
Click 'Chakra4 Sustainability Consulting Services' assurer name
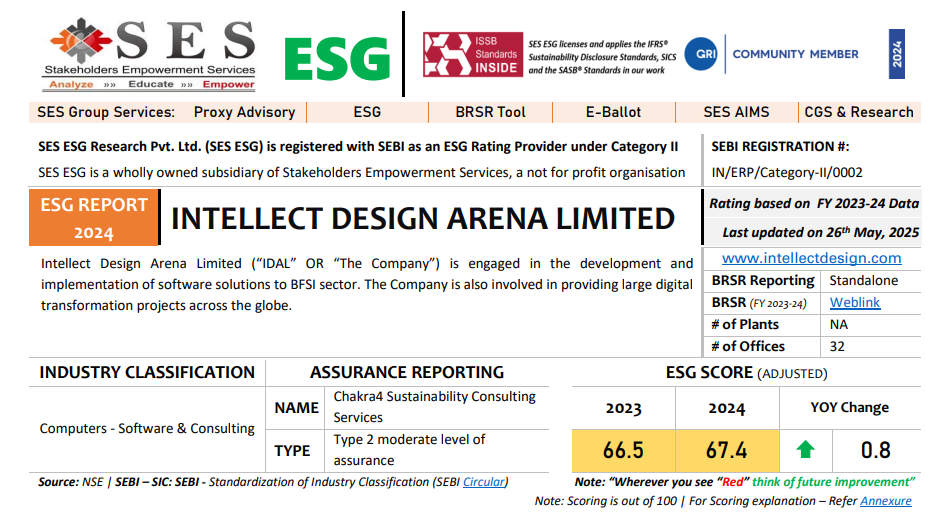click(434, 407)
